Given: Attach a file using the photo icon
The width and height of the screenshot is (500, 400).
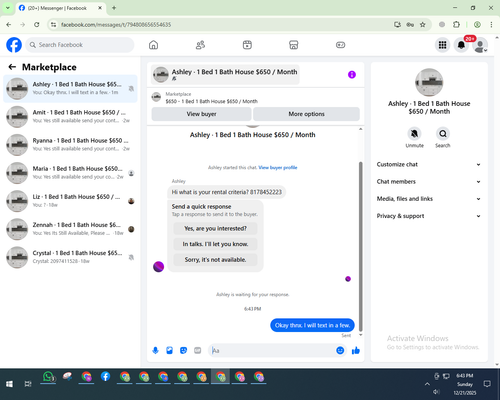Looking at the screenshot, I should [169, 350].
